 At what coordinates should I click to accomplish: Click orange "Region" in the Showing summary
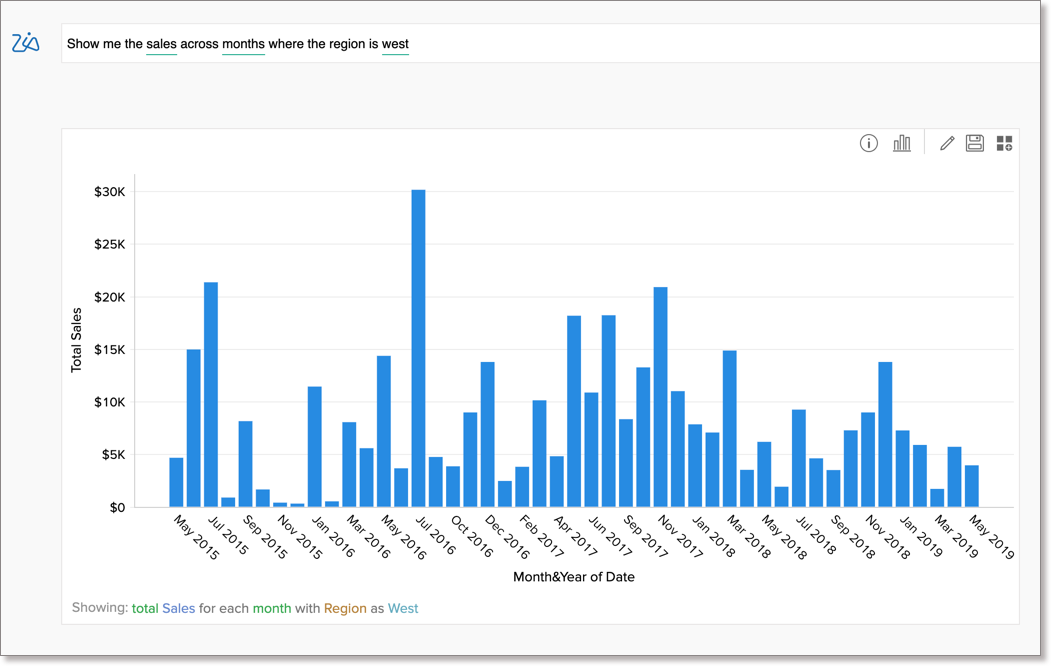(345, 608)
